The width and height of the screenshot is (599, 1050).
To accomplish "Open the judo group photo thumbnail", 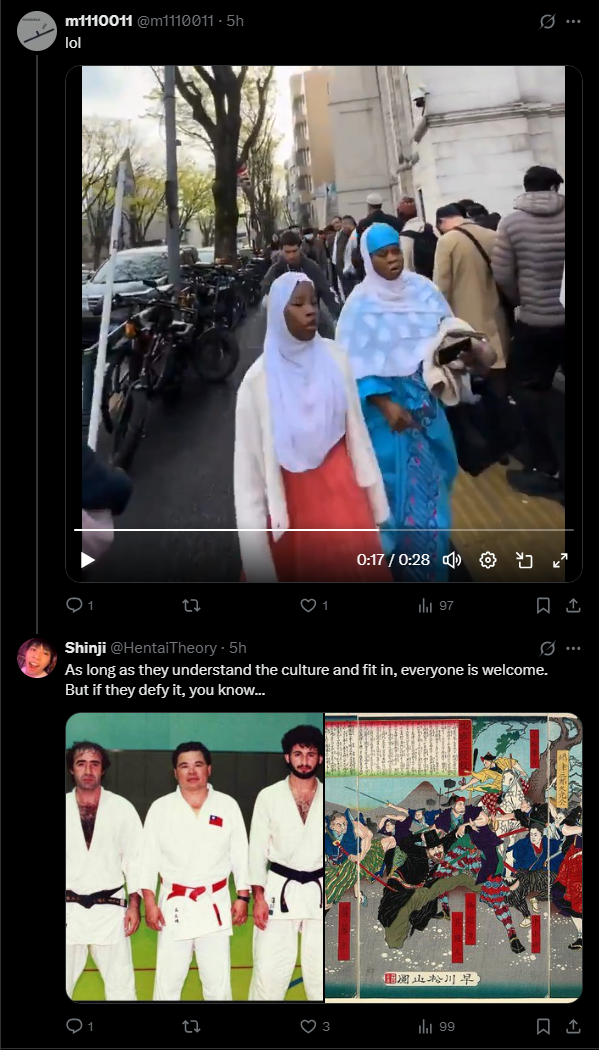I will click(x=194, y=858).
